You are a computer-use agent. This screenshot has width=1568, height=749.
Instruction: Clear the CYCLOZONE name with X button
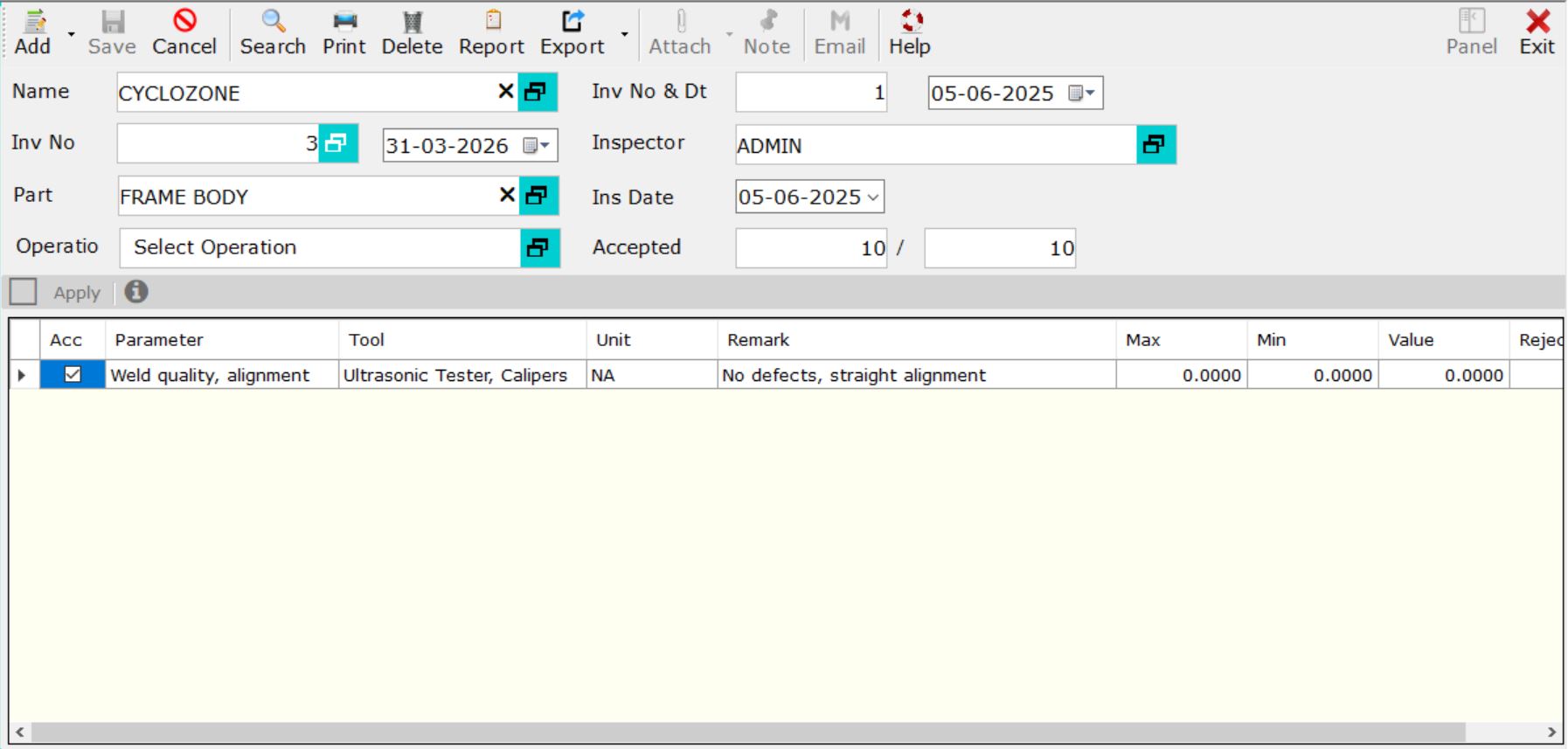click(505, 92)
